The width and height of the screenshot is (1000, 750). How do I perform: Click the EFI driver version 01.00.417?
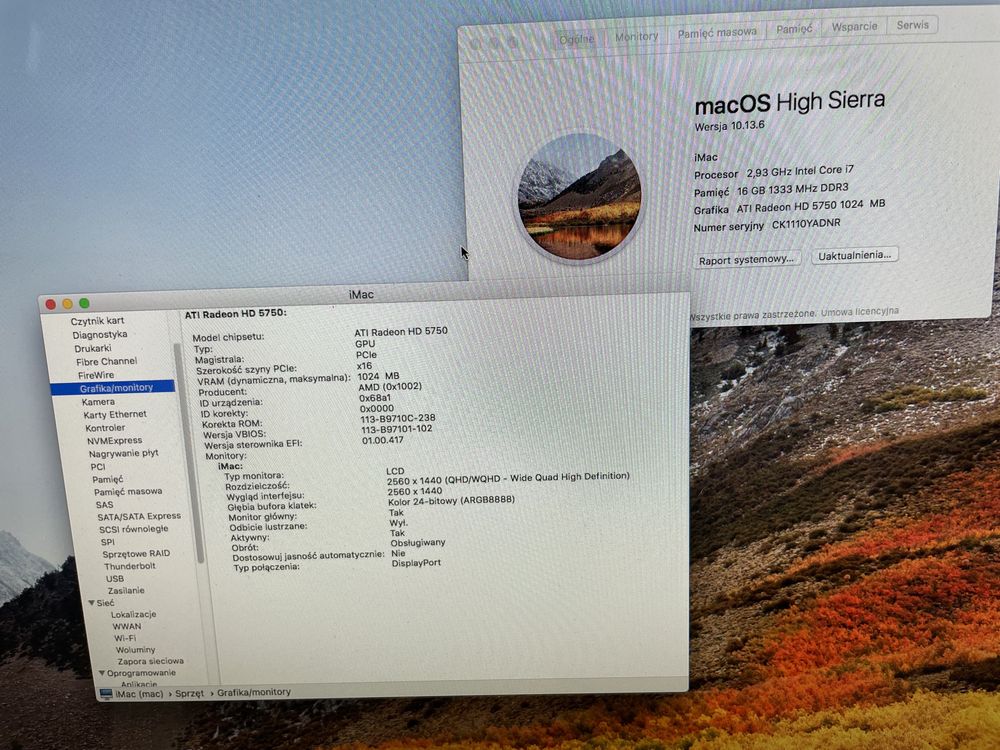tap(383, 440)
